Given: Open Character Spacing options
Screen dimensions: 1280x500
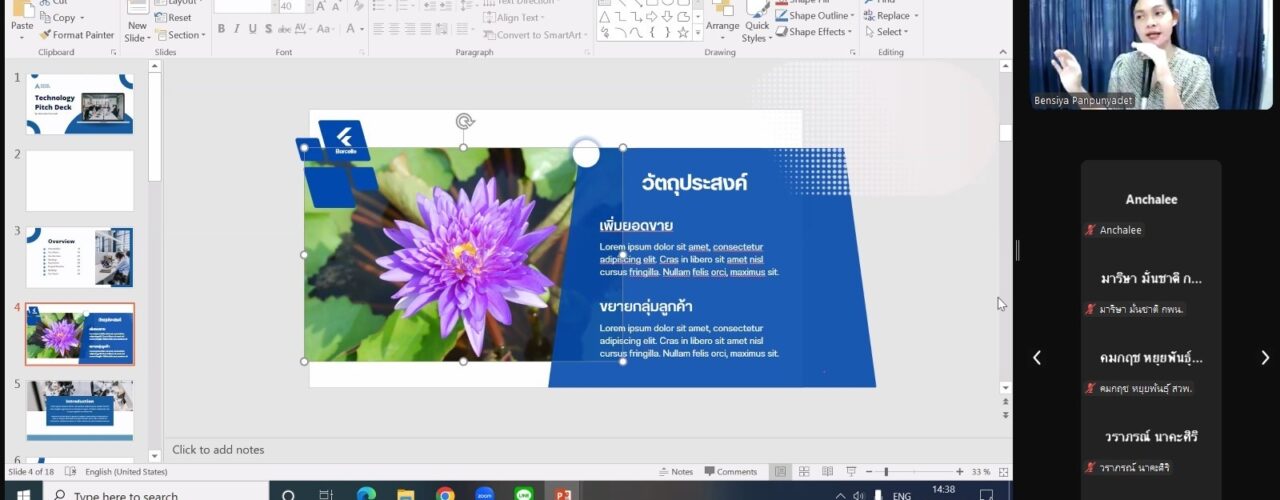Looking at the screenshot, I should (x=304, y=29).
